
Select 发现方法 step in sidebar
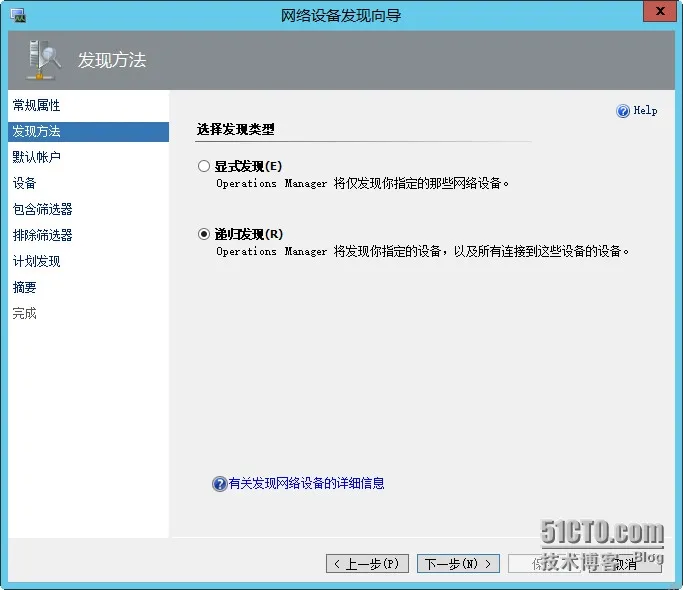point(88,131)
